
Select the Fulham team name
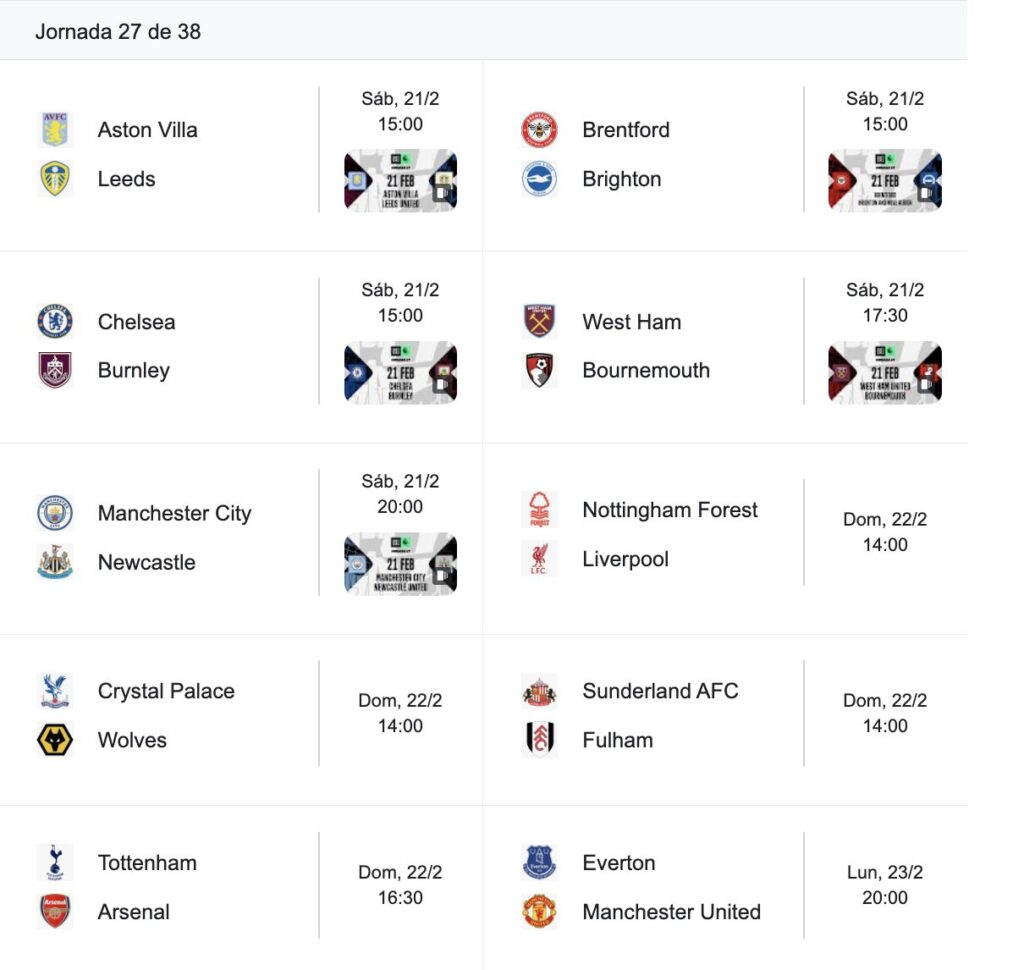click(617, 740)
